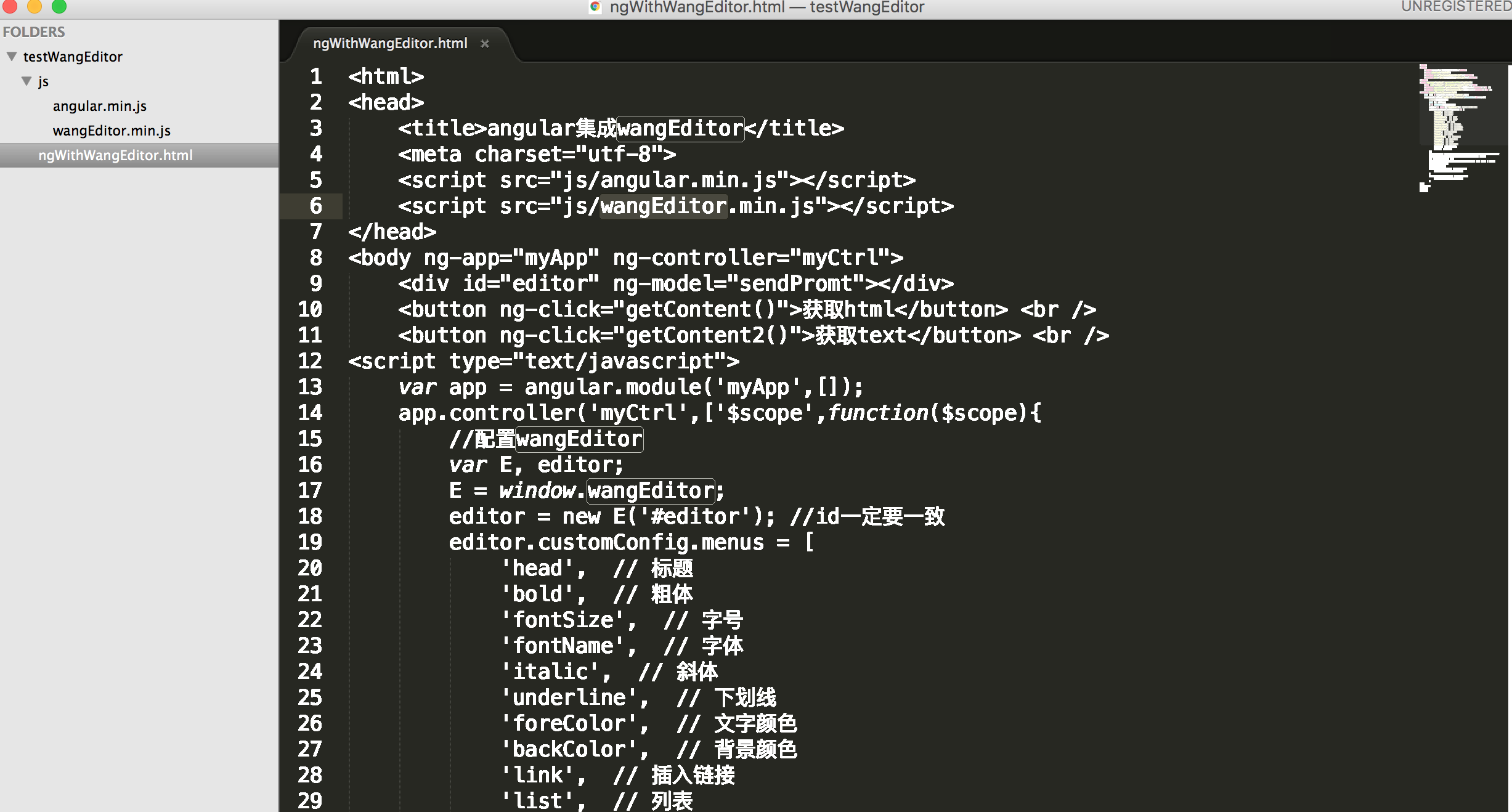
Task: Close the ngWithWangEditor.html tab
Action: tap(485, 44)
